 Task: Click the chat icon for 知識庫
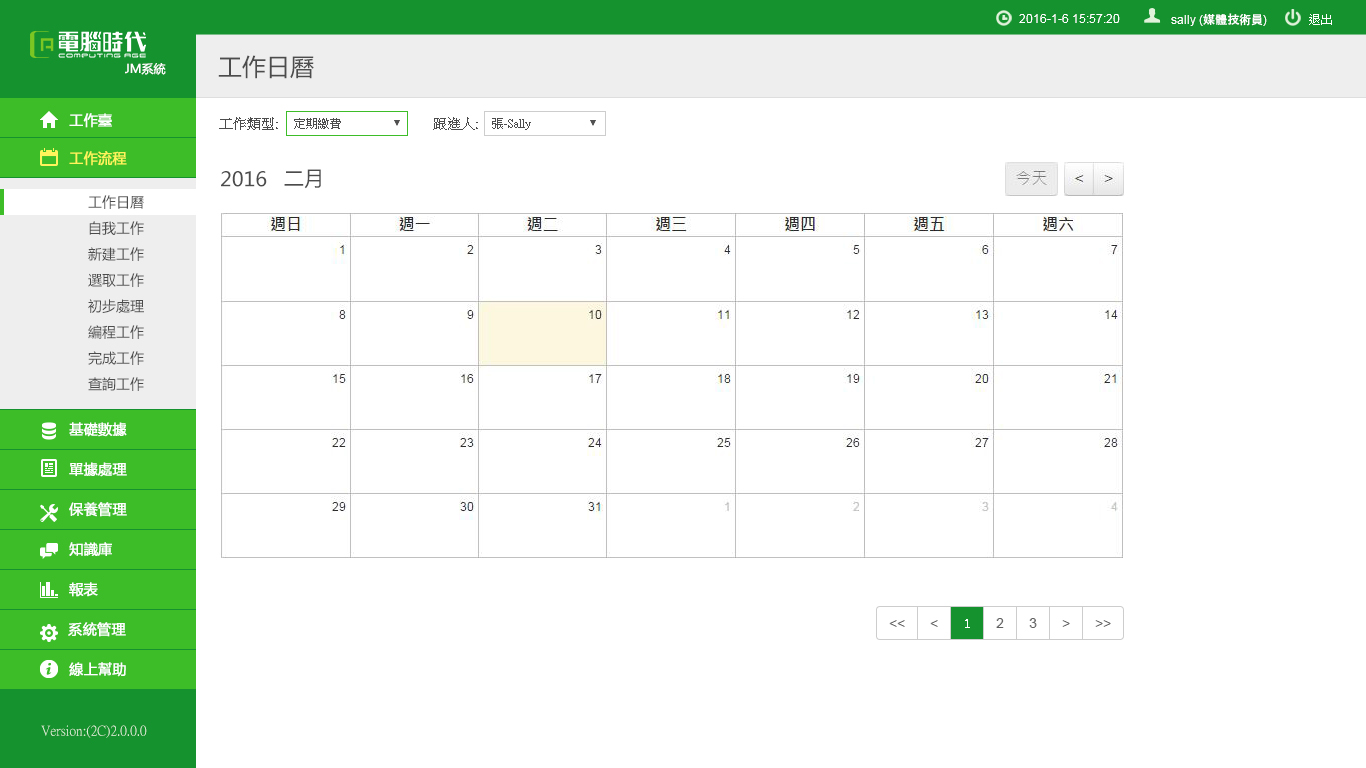coord(48,550)
